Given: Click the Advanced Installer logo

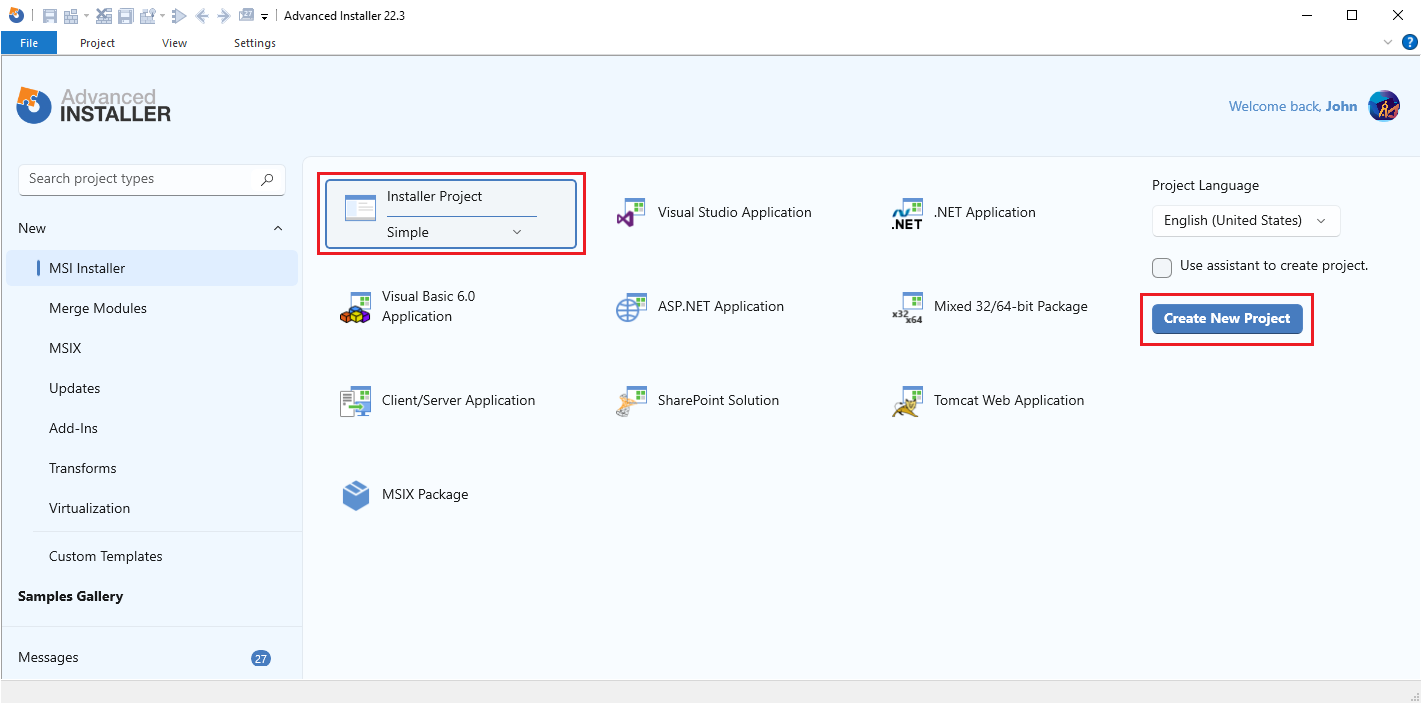Looking at the screenshot, I should coord(94,105).
